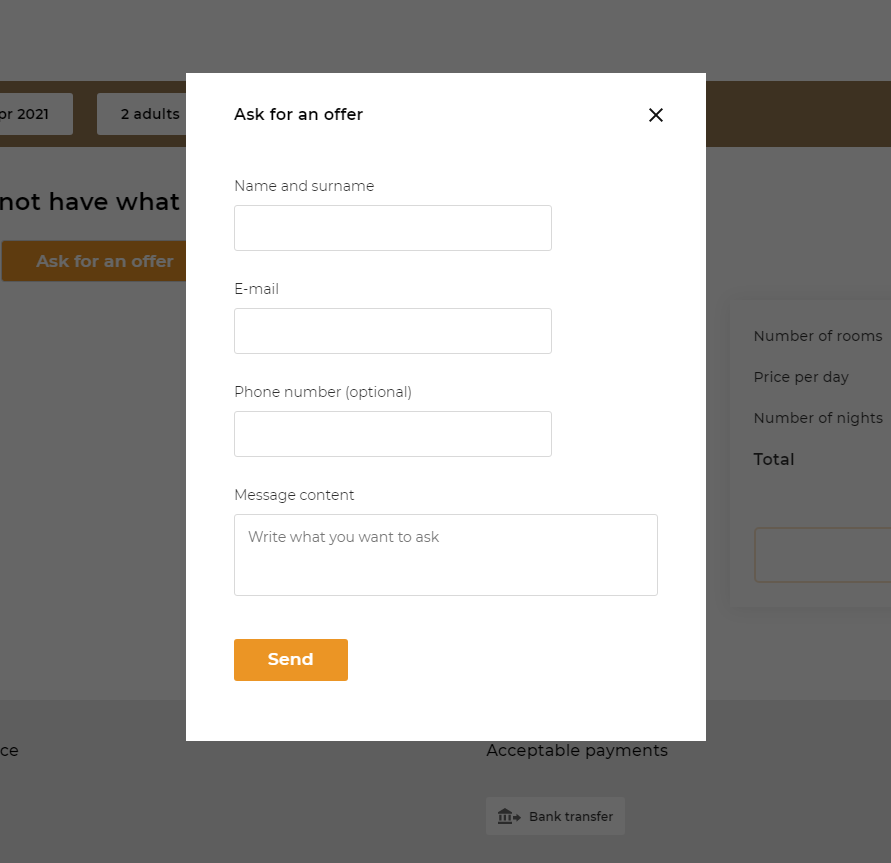Submit the form with the Send button
Viewport: 891px width, 863px height.
(291, 660)
